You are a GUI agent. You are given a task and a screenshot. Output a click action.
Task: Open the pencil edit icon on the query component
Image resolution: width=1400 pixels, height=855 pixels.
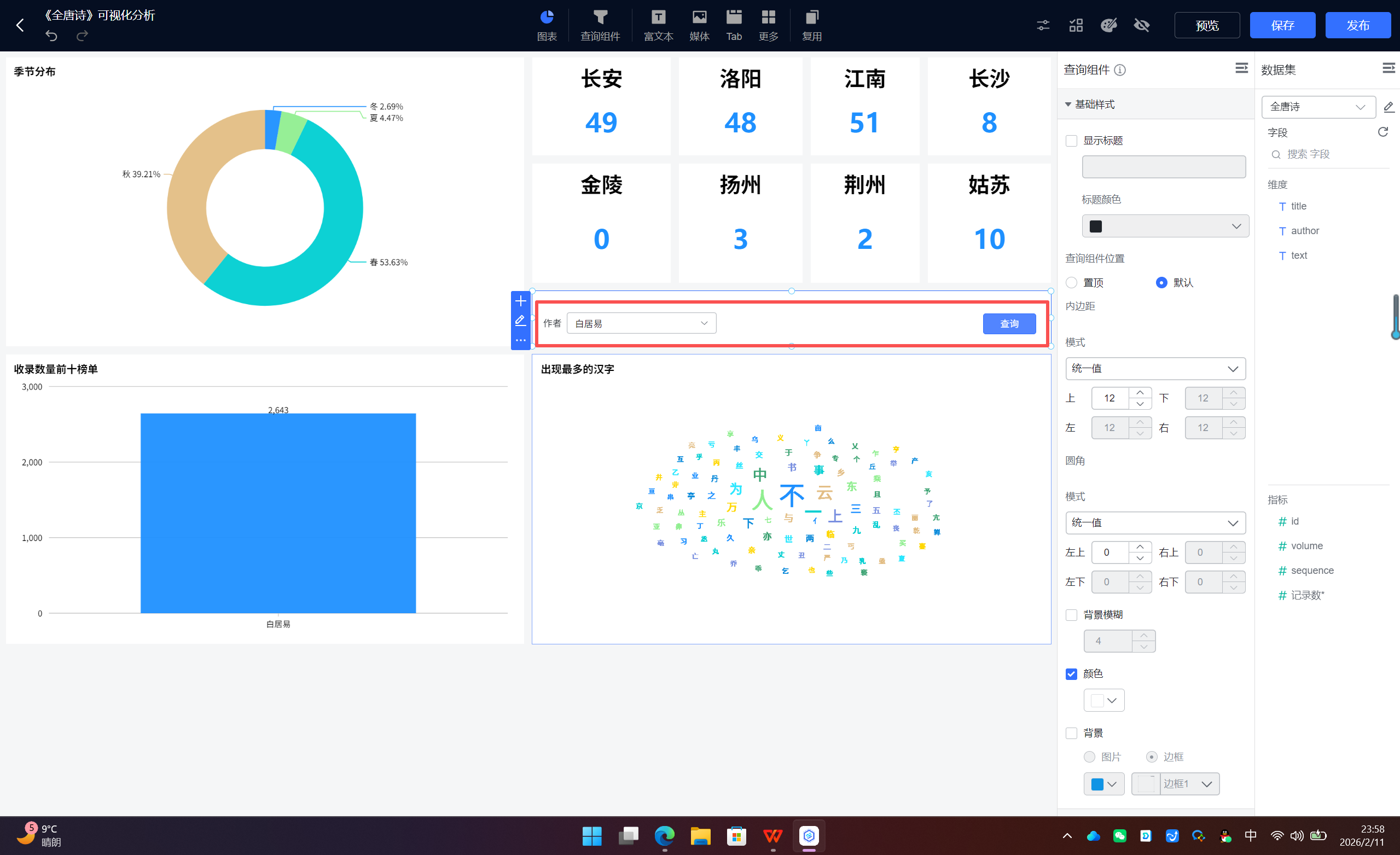click(520, 321)
